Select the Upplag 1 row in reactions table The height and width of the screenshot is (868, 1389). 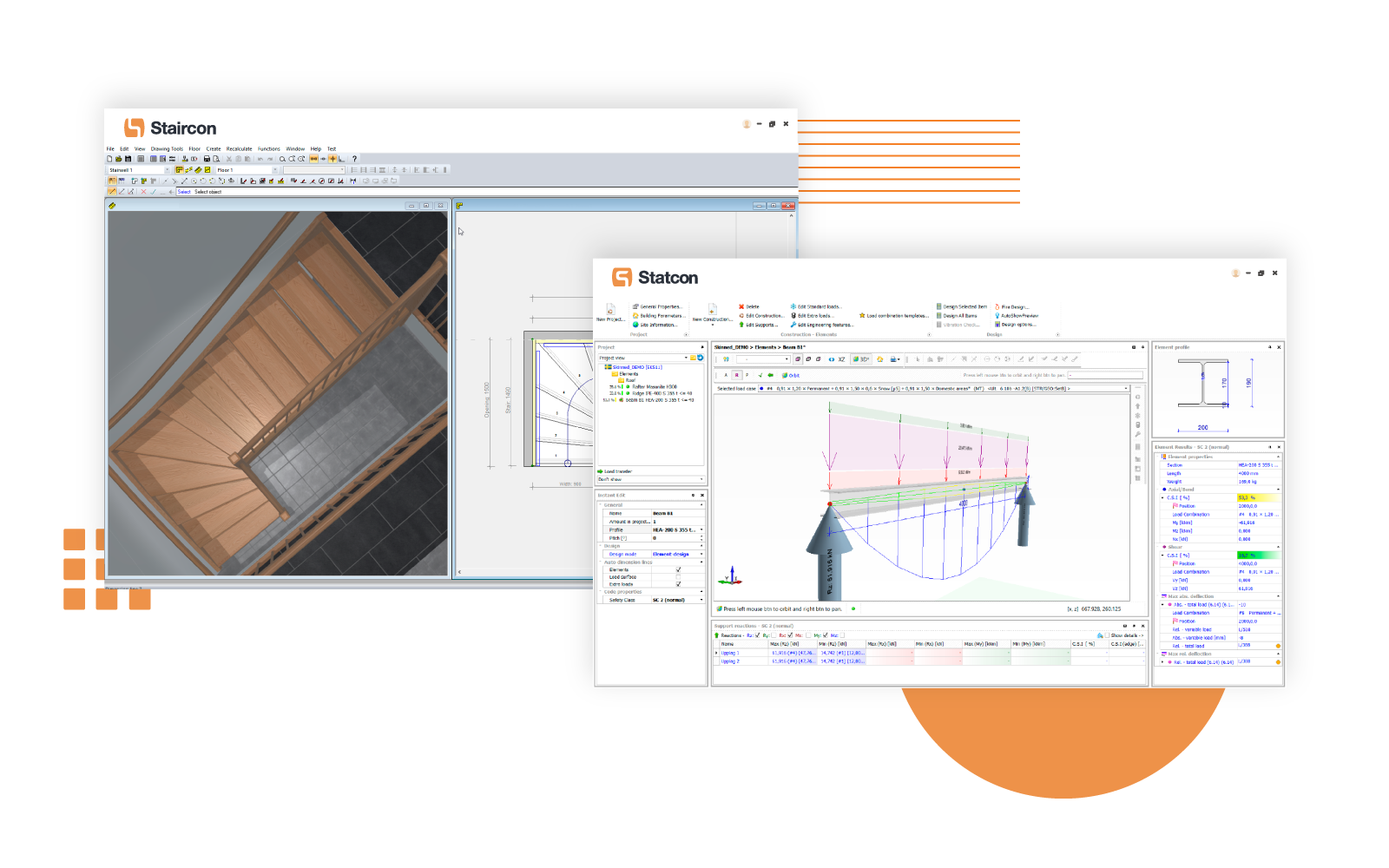(729, 653)
